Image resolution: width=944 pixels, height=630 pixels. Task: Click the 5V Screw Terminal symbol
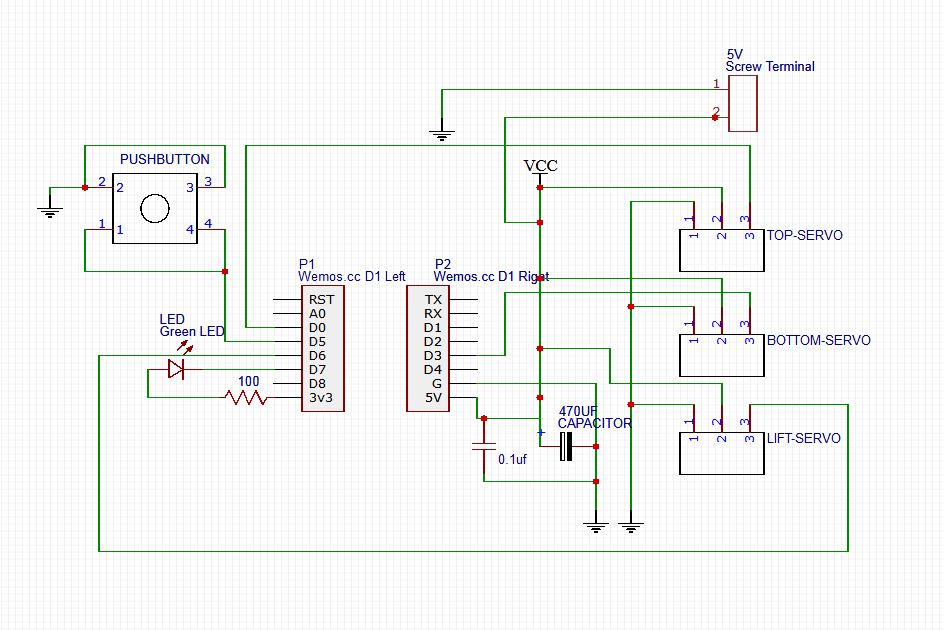(743, 104)
